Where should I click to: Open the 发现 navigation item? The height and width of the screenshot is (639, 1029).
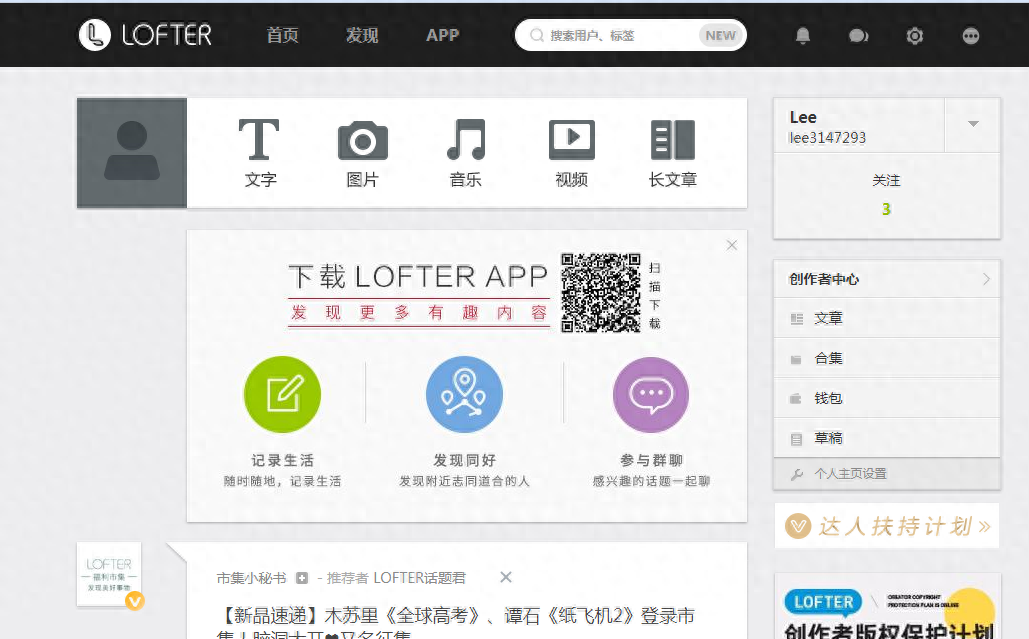362,35
